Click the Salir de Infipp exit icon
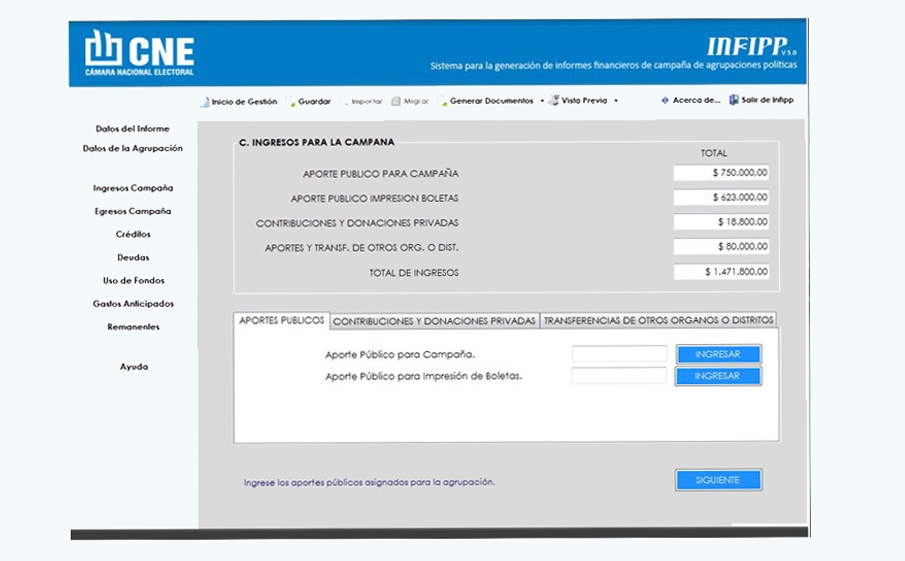 (734, 100)
